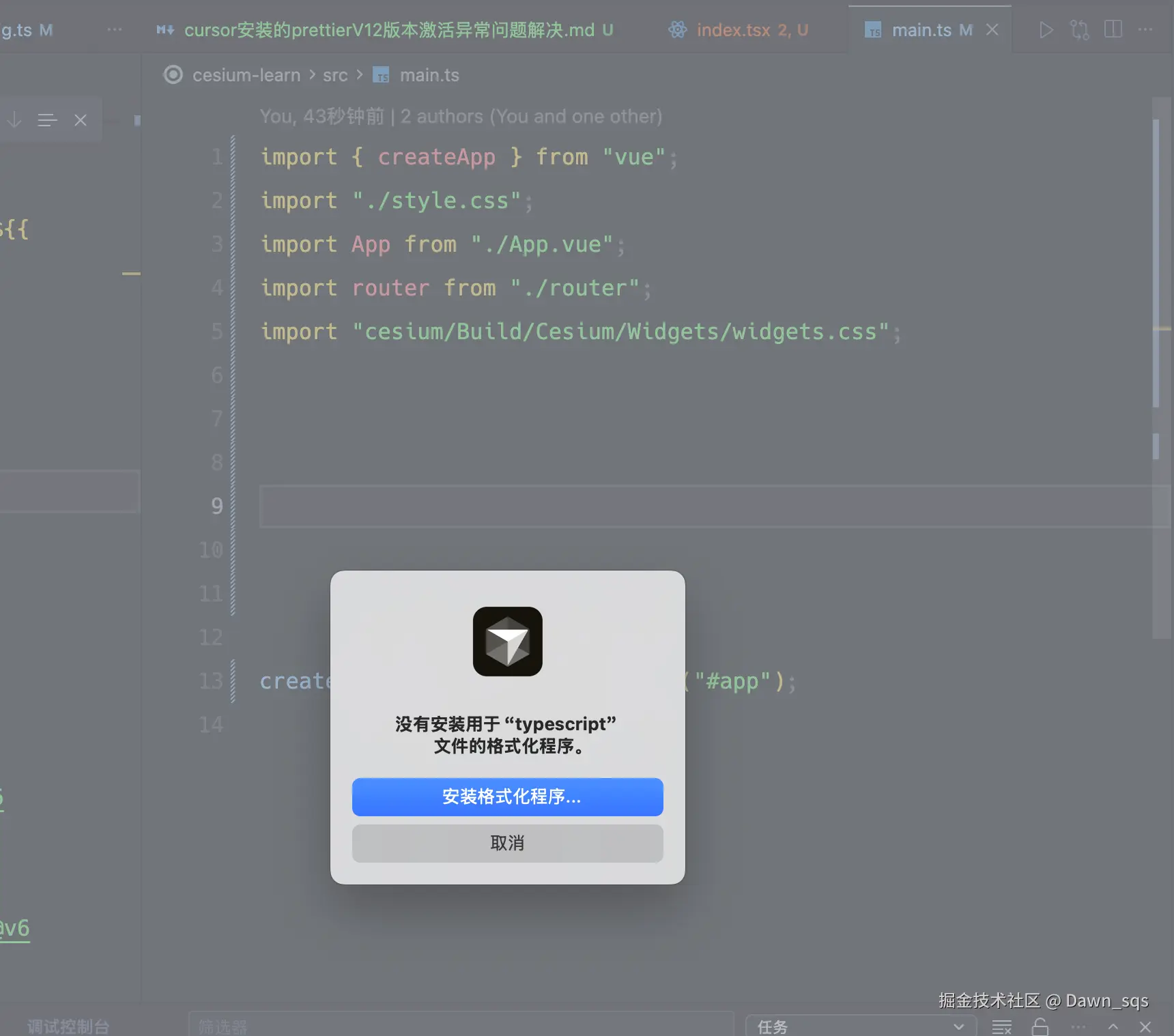Focus the 筛选器 filter input
Image resolution: width=1174 pixels, height=1036 pixels.
461,1025
